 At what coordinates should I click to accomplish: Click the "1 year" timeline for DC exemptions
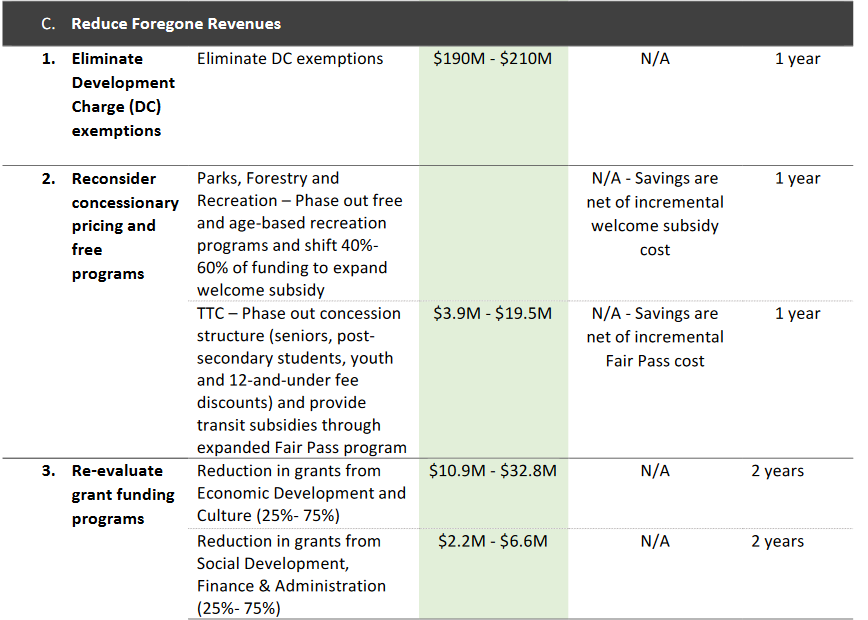point(797,59)
